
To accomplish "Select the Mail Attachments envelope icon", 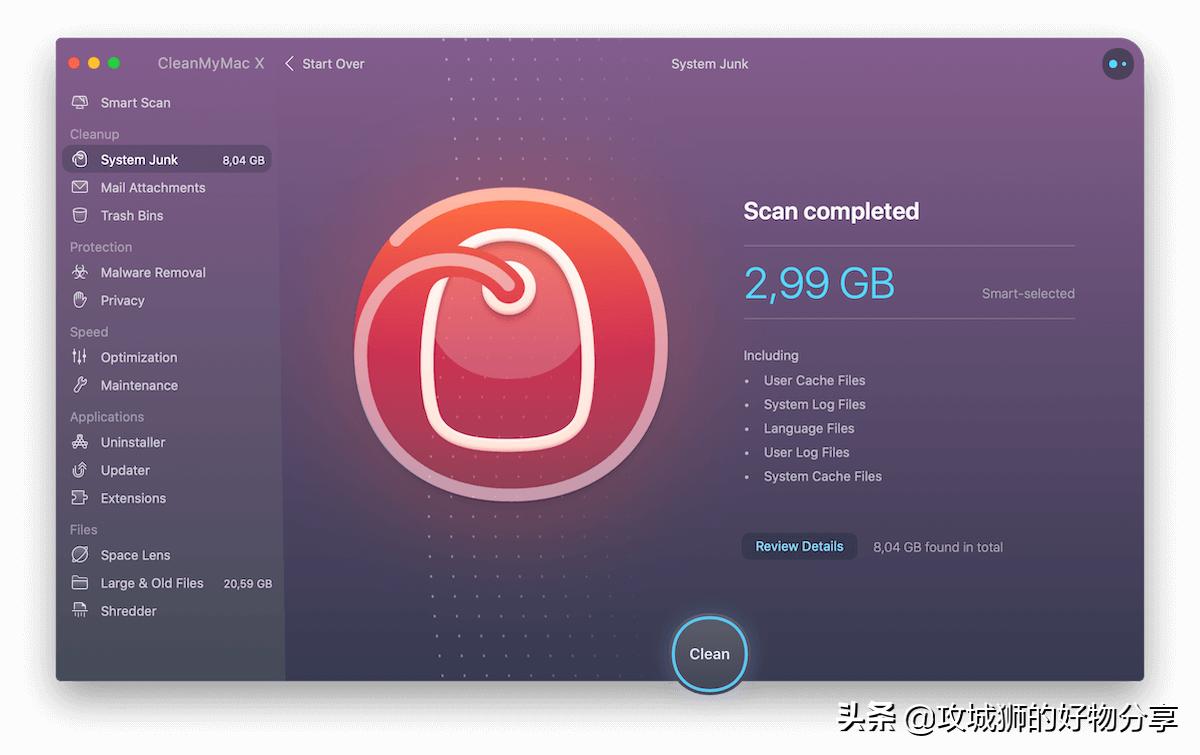I will (x=80, y=188).
